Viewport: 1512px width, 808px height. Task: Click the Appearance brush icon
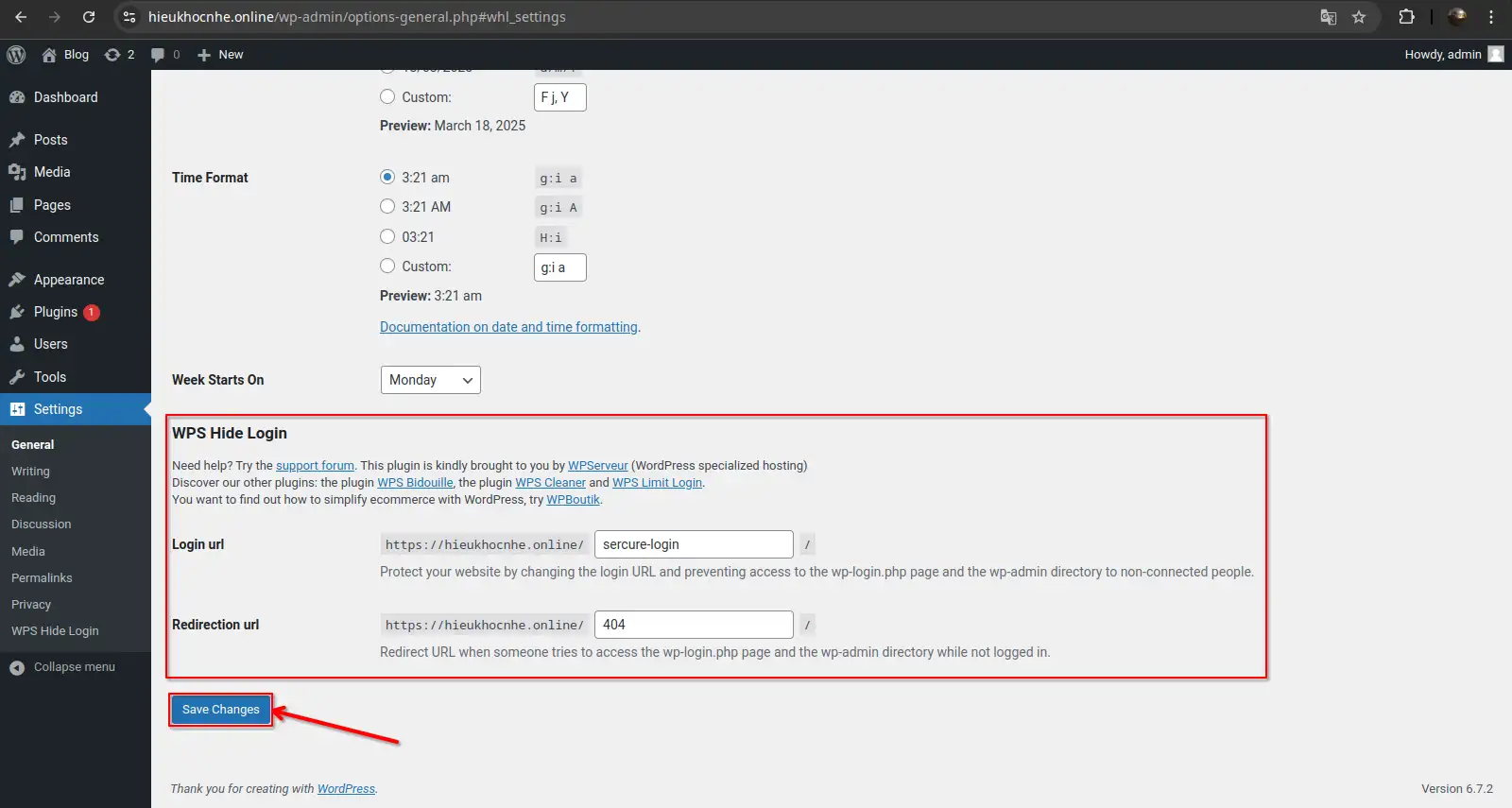(17, 280)
